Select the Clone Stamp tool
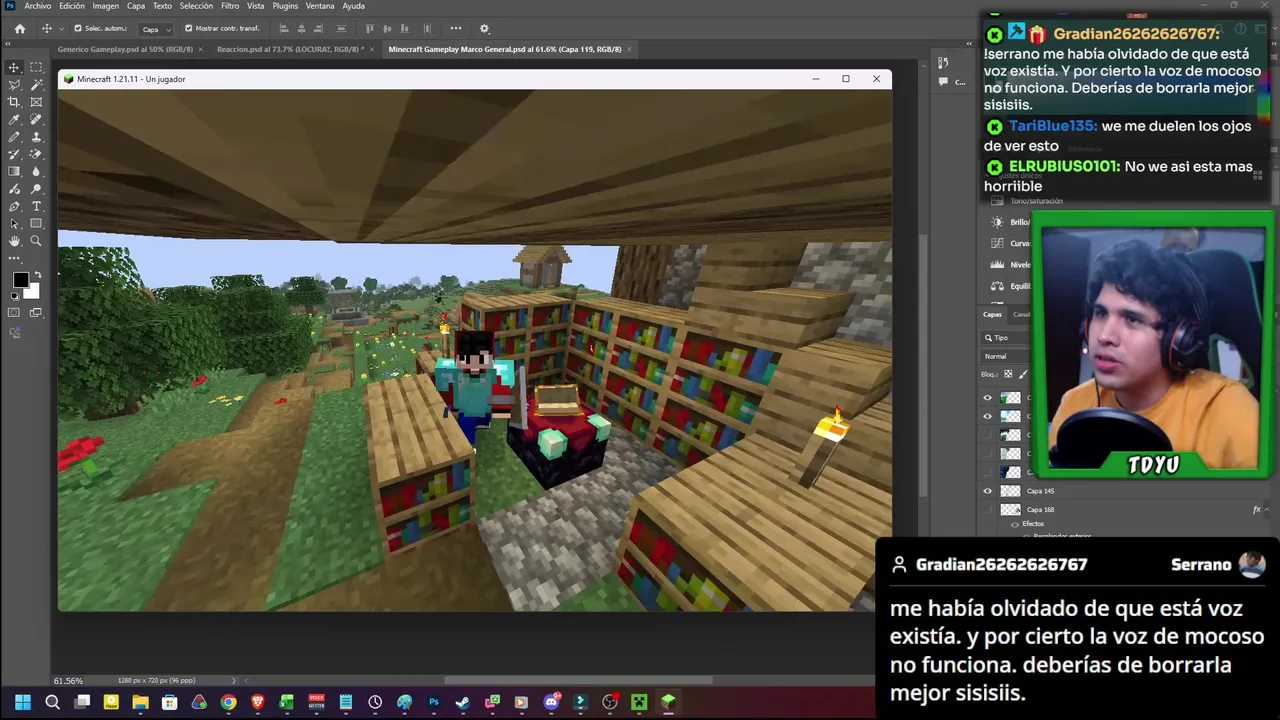 point(36,137)
